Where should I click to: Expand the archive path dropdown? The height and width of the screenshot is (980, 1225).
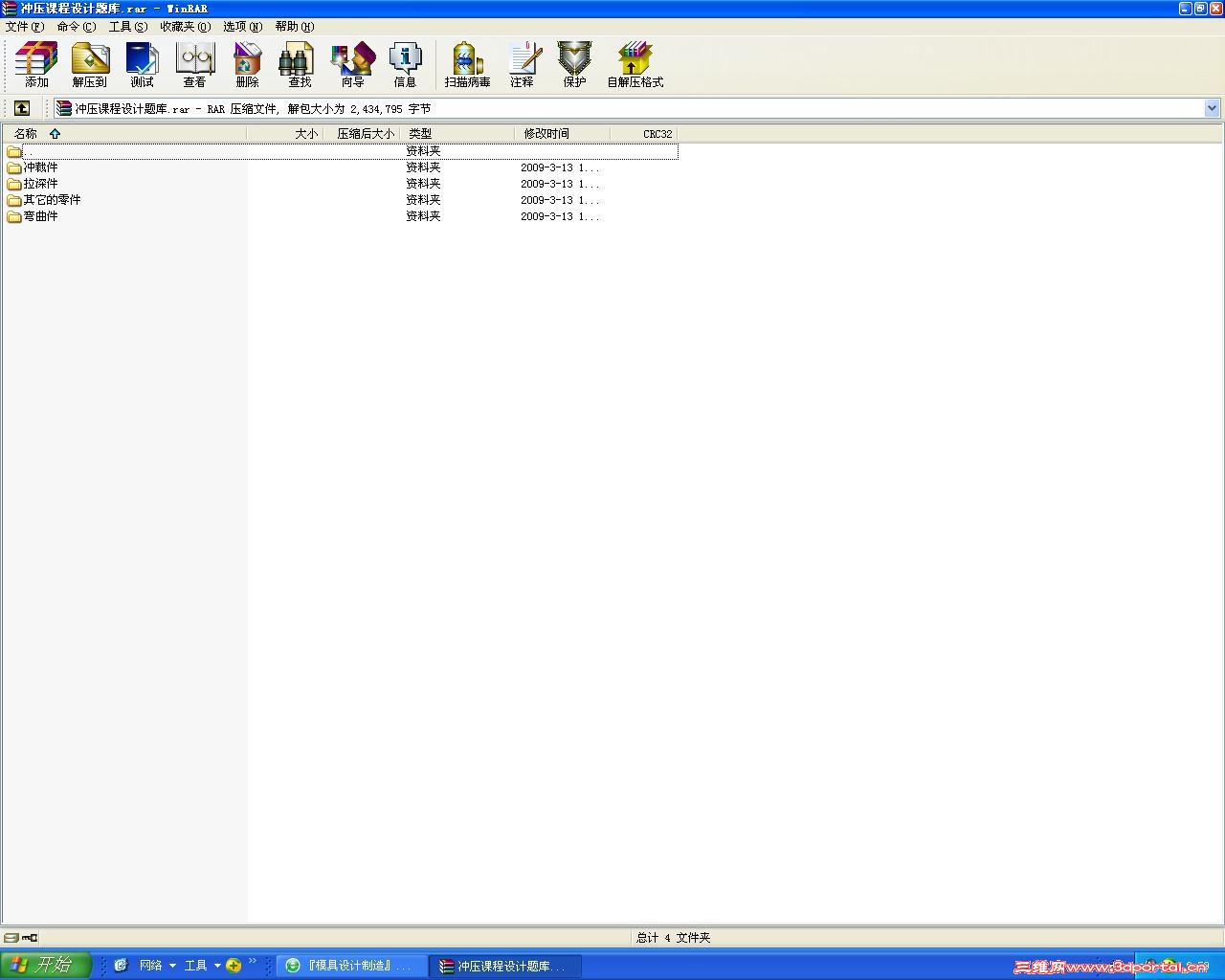(1212, 108)
